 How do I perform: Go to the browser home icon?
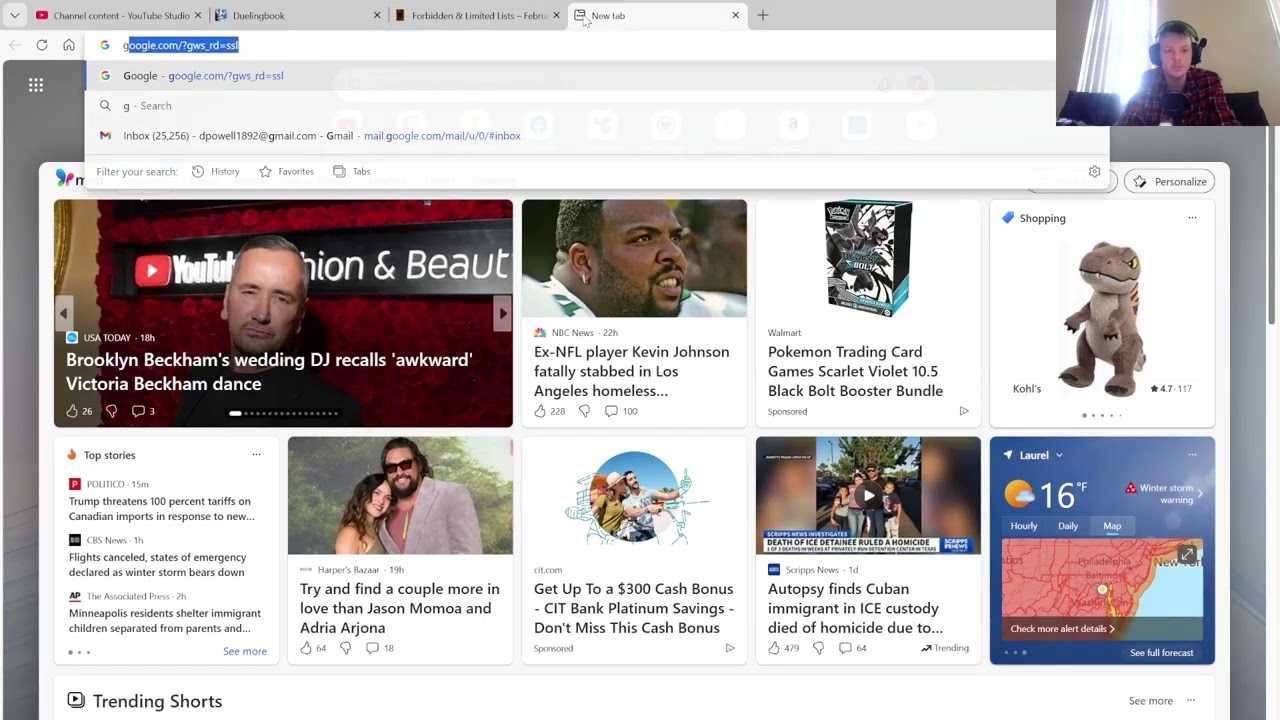69,45
